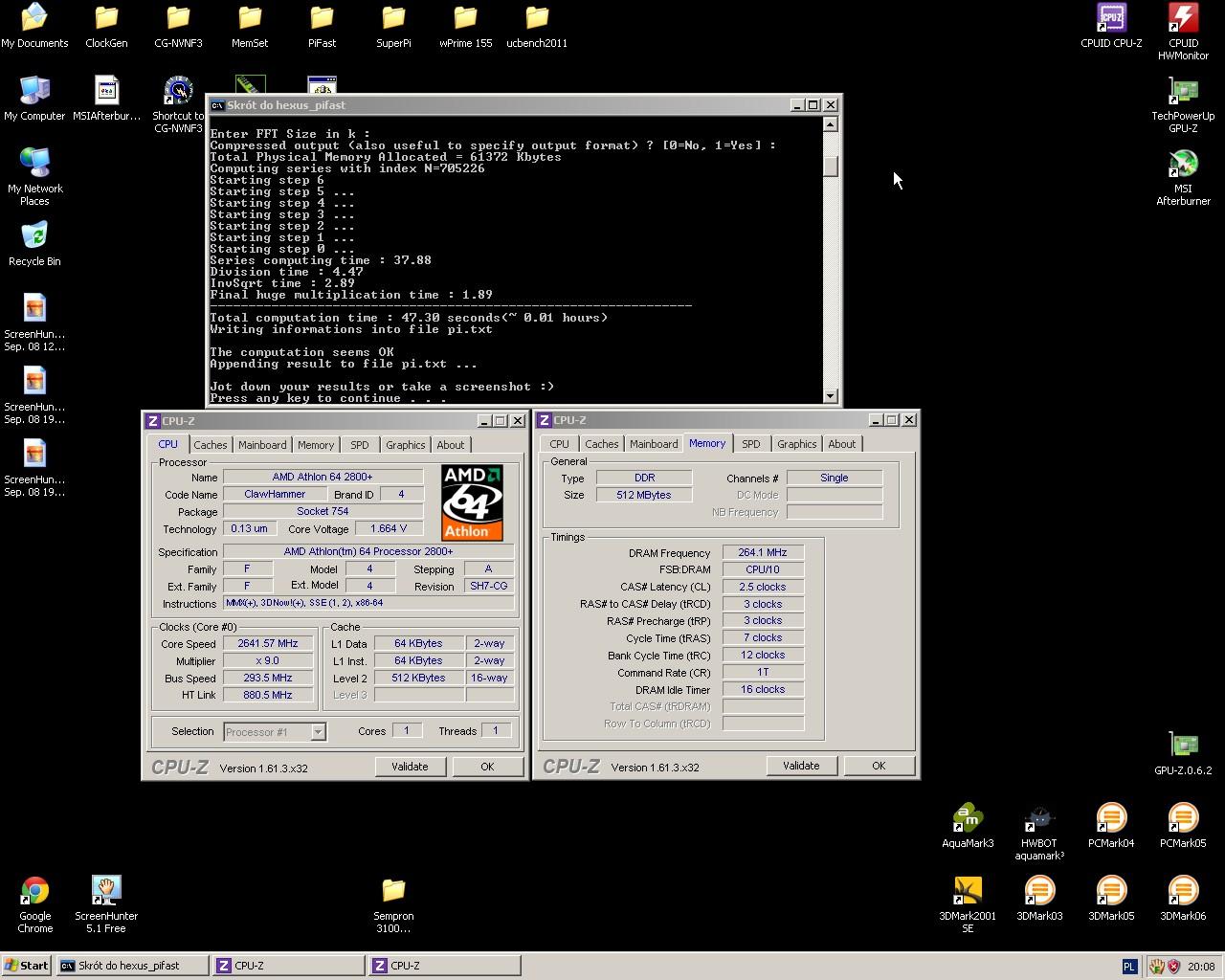Open the wPrime 155 folder
1225x980 pixels.
(465, 25)
